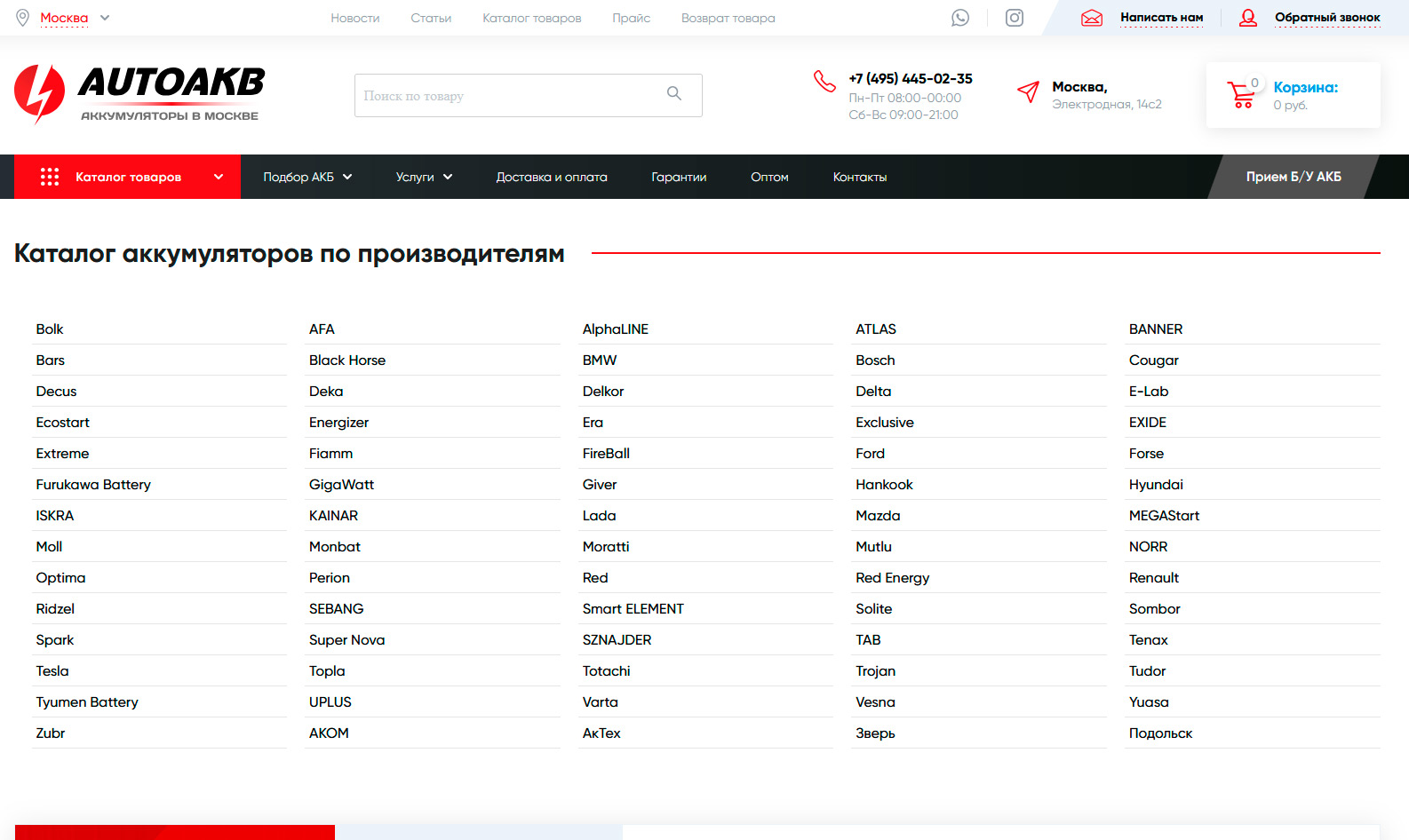Viewport: 1409px width, 840px height.
Task: Click the user icon beside Обратный звонок
Action: coord(1248,18)
